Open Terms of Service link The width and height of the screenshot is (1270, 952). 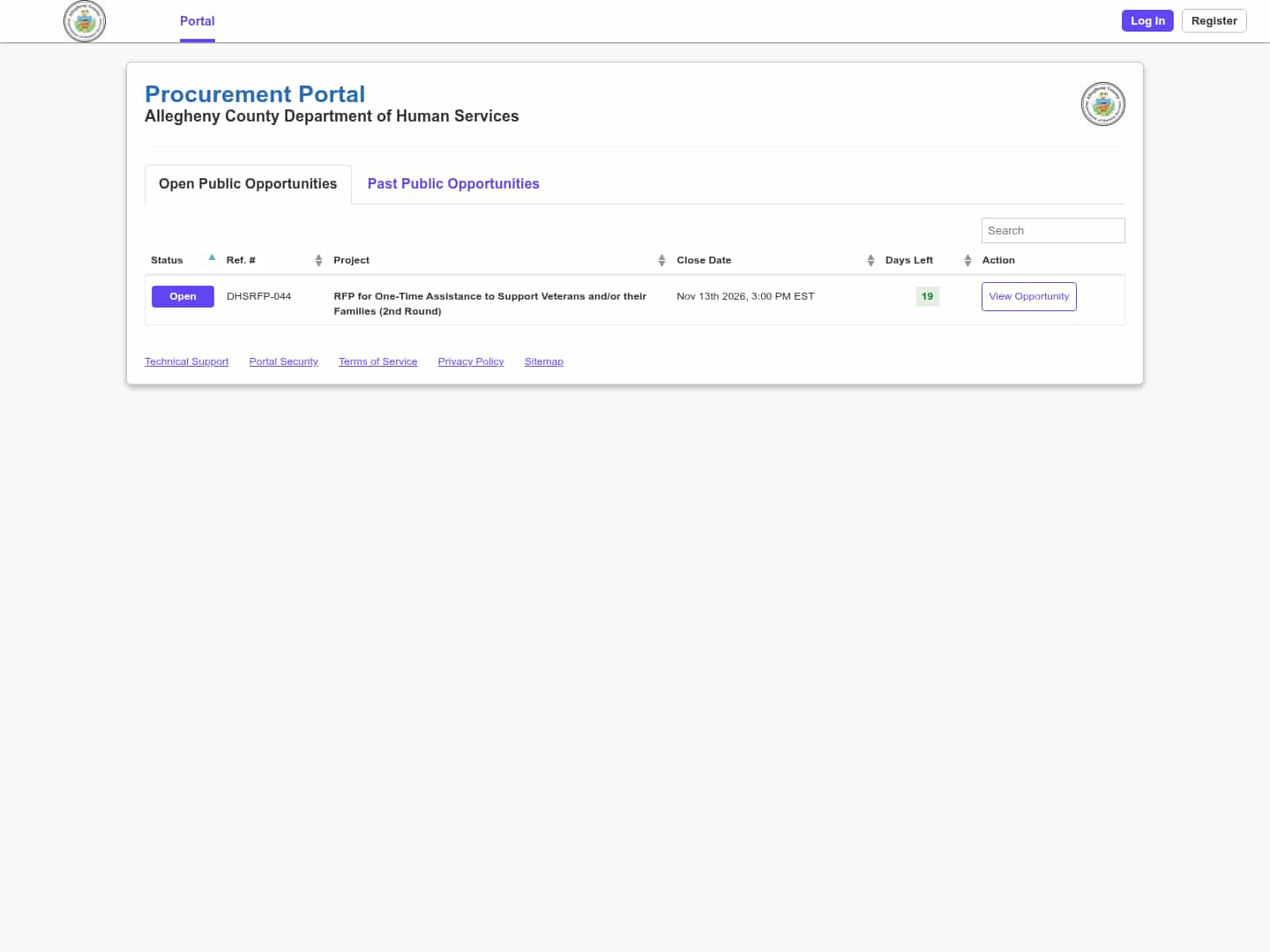pos(377,361)
